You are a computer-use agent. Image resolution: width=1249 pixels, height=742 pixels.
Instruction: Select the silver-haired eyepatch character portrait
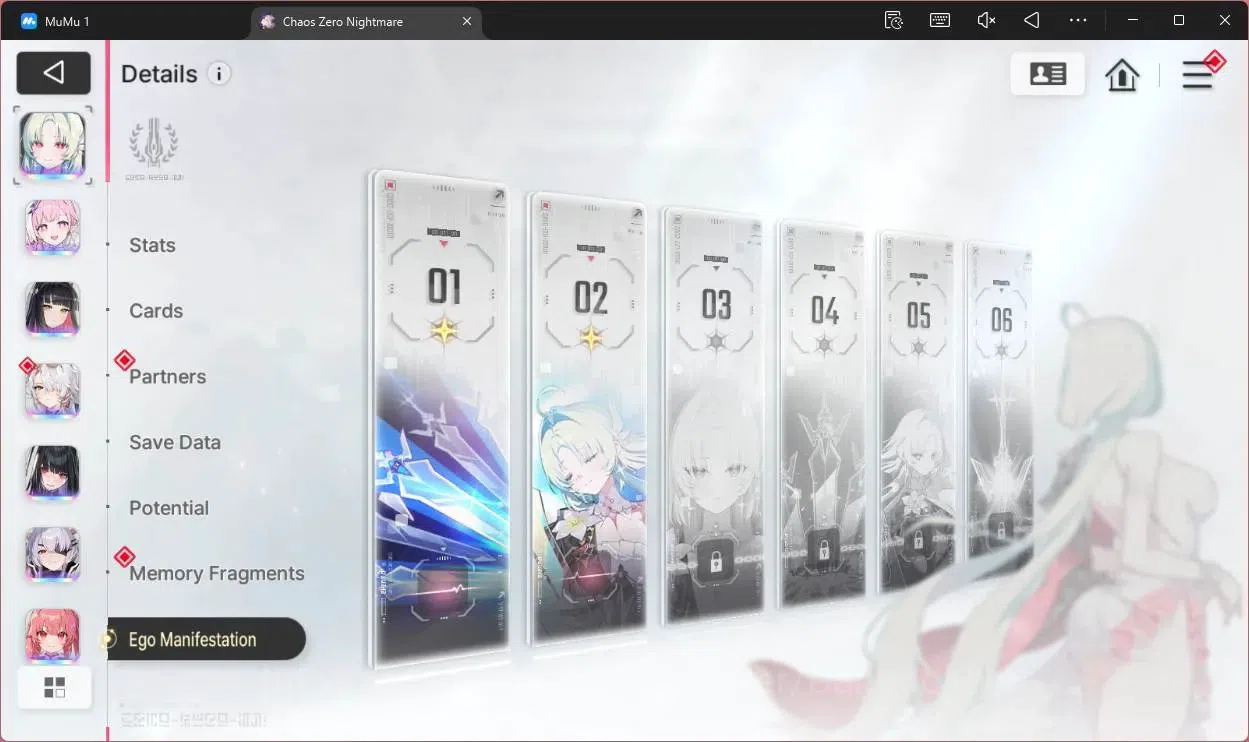pos(53,555)
